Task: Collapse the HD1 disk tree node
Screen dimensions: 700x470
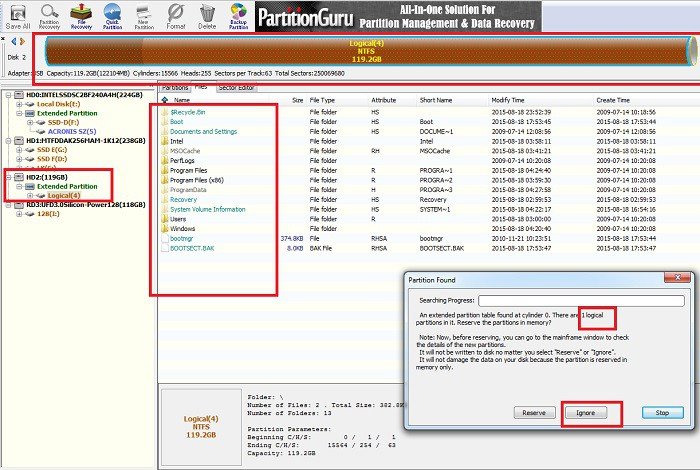Action: [8, 141]
